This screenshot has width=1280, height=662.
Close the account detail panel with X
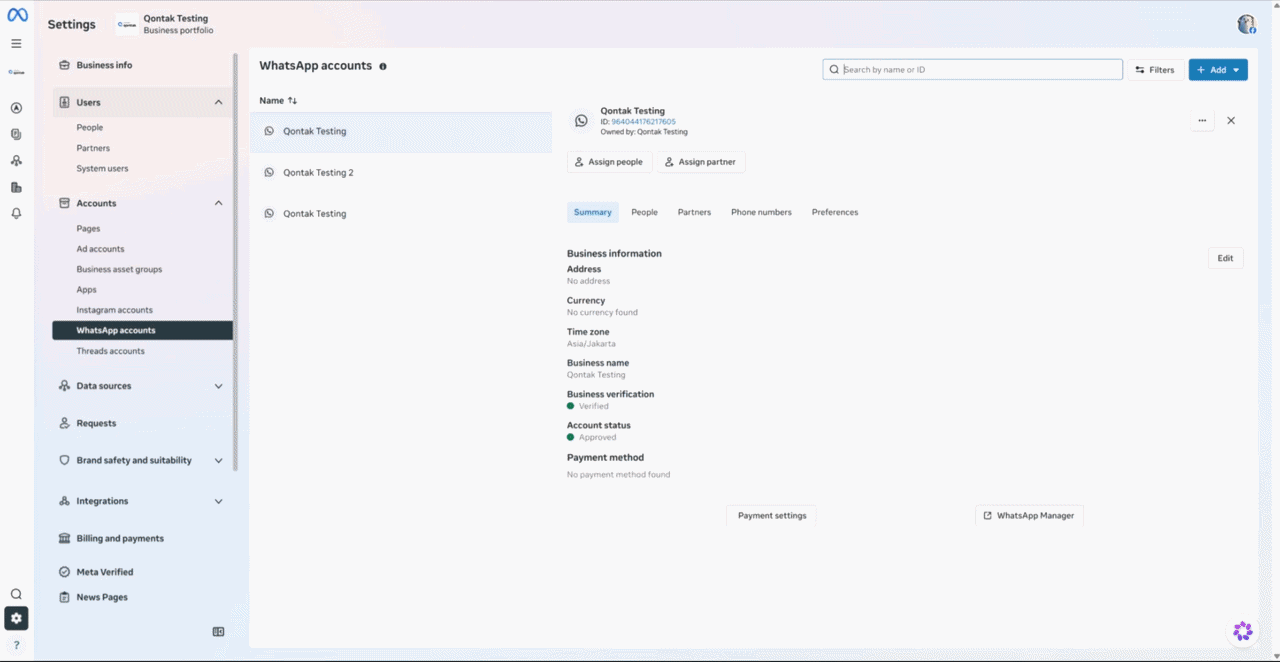[x=1231, y=120]
